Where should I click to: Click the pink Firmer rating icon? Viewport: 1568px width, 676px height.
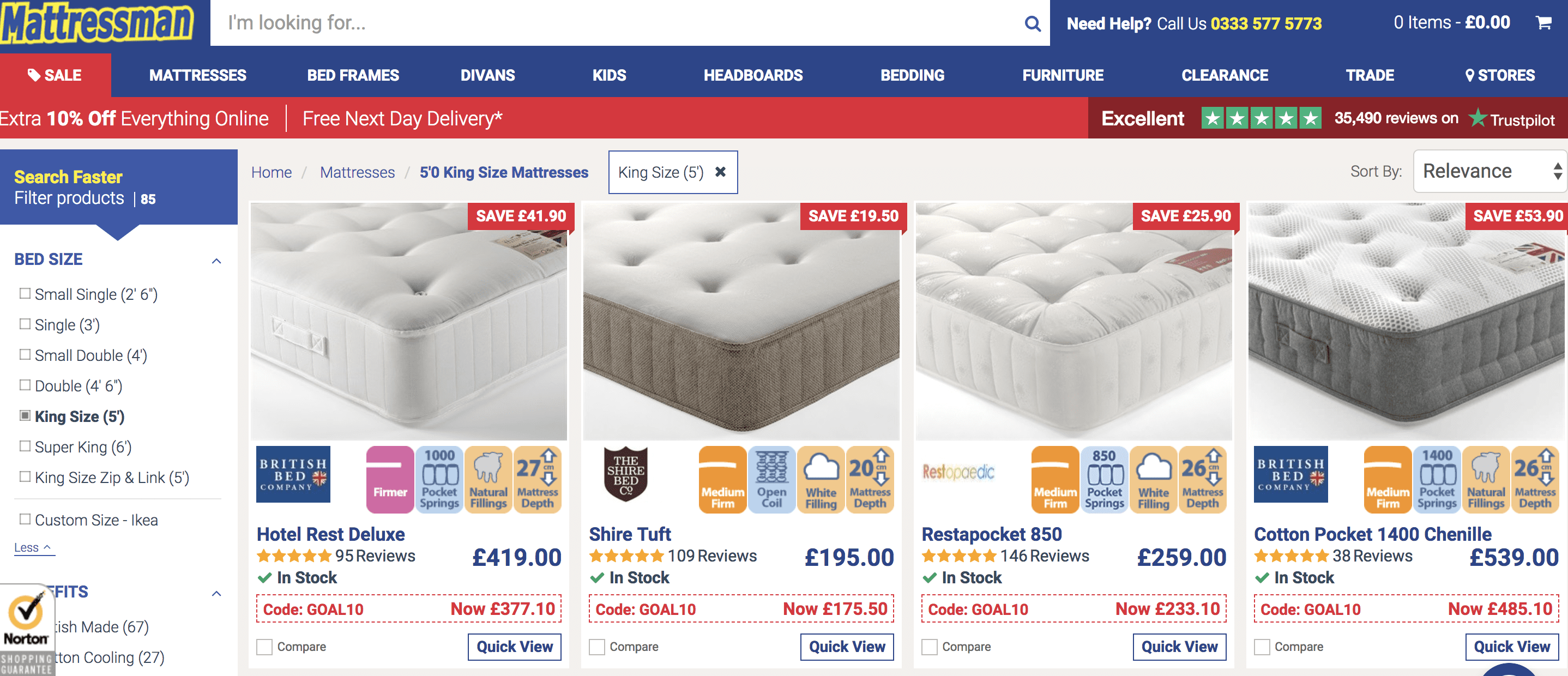pyautogui.click(x=390, y=479)
